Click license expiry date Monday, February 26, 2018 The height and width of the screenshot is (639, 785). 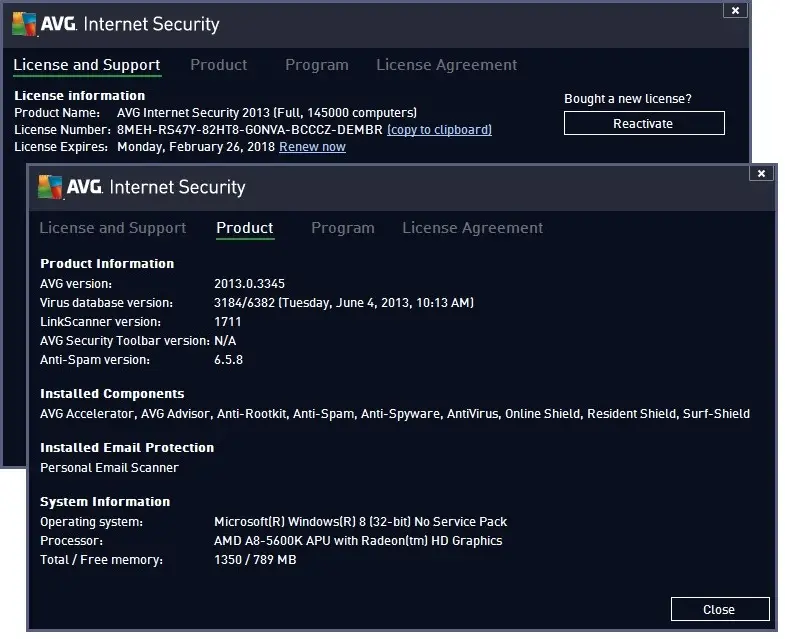coord(196,147)
